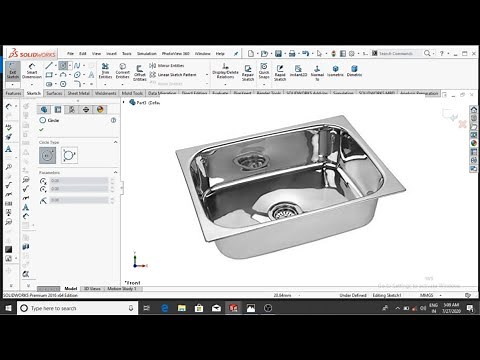Open the Insert menu
Screen dimensions: 480x360
111,53
